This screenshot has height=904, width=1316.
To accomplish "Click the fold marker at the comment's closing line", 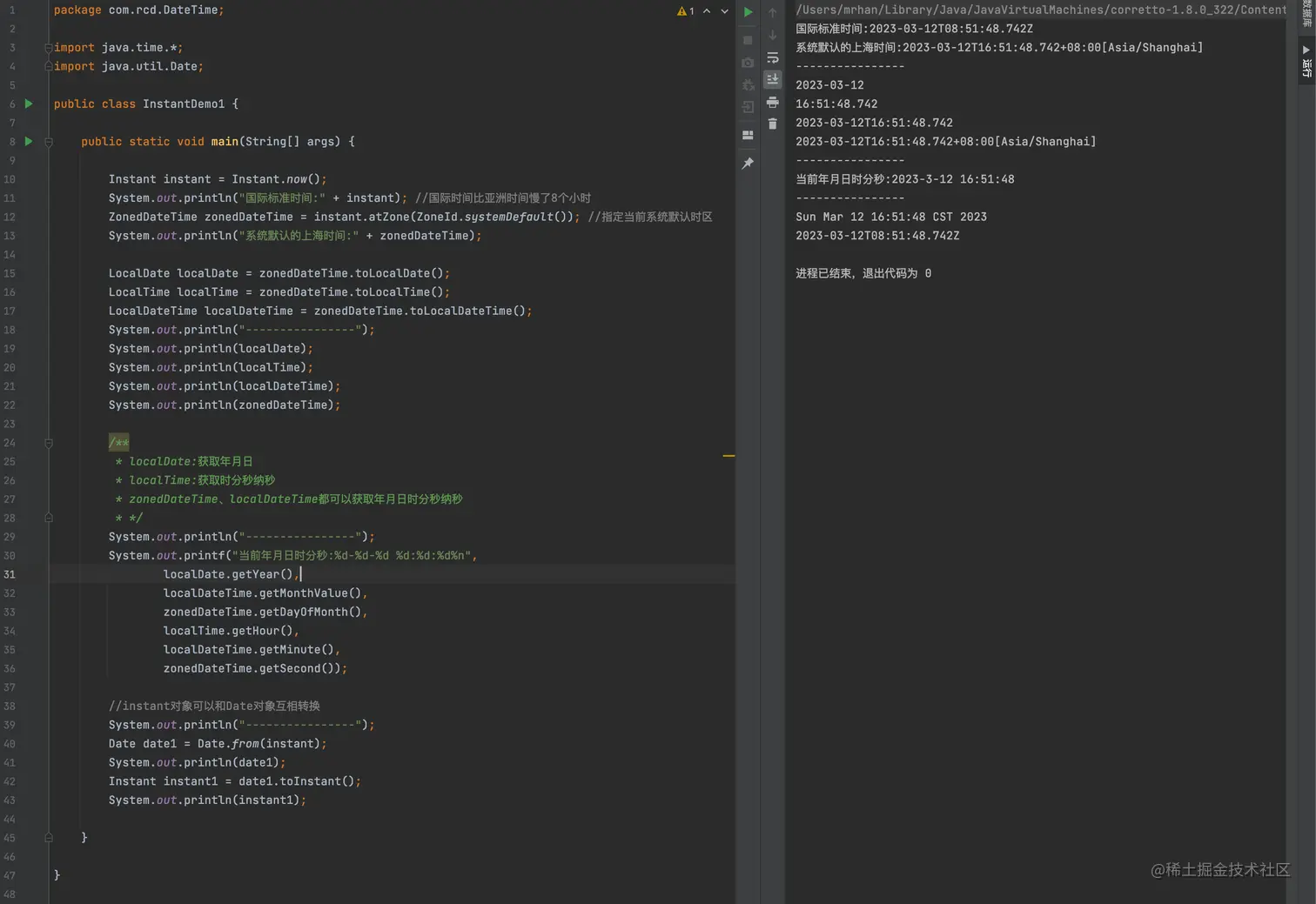I will 49,518.
